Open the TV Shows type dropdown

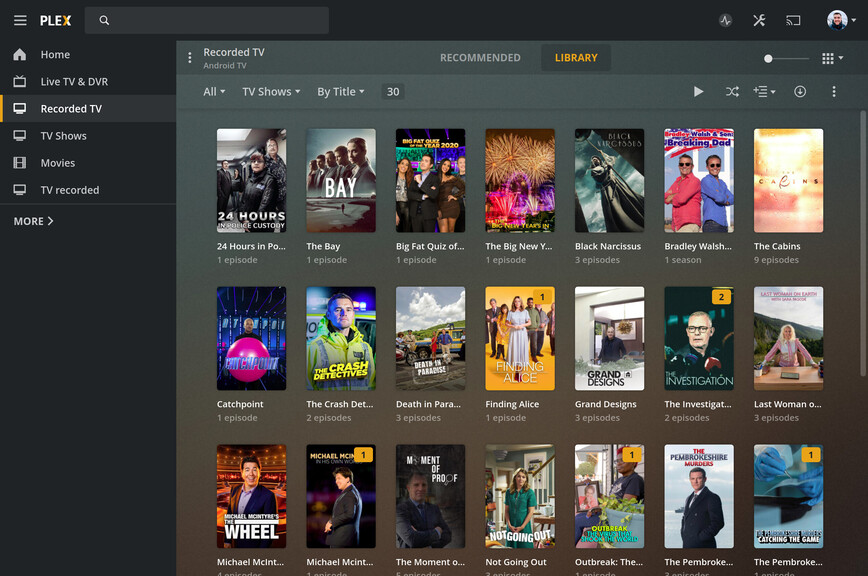pos(271,92)
